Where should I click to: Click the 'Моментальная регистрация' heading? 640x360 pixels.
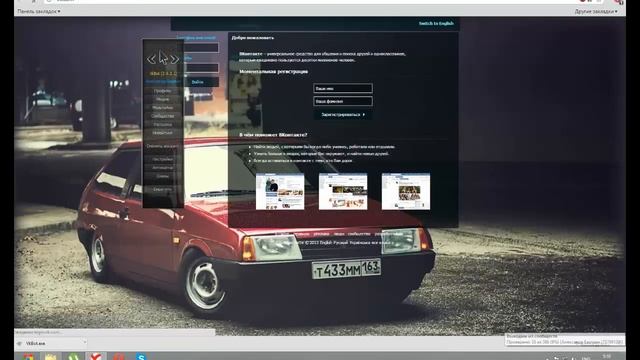[x=273, y=71]
